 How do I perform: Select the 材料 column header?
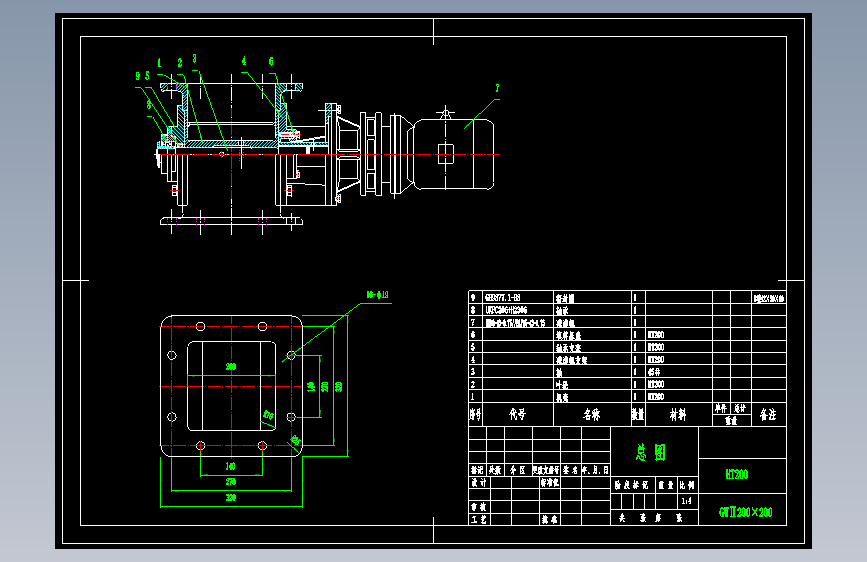[678, 414]
